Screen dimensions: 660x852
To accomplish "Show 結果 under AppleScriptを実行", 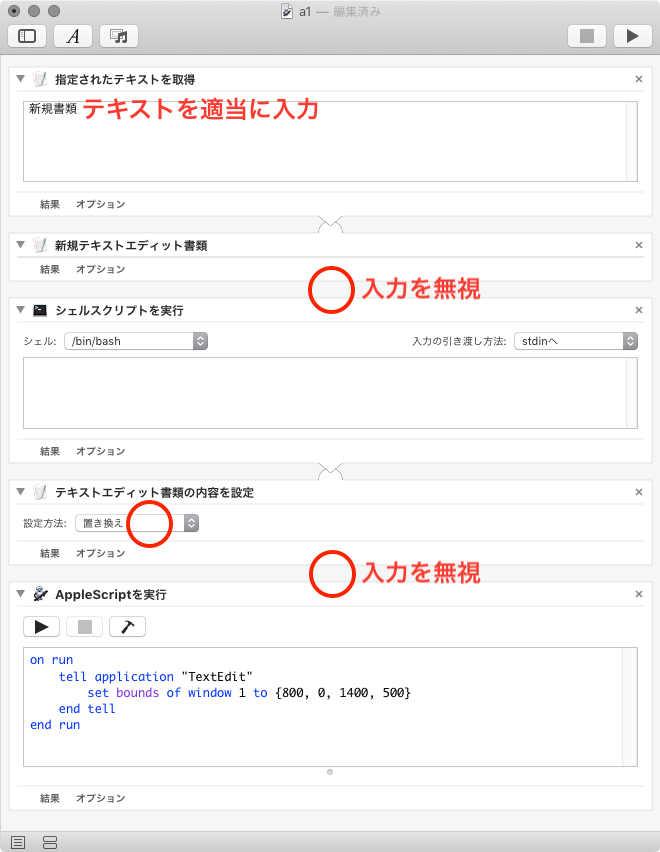I will 49,799.
